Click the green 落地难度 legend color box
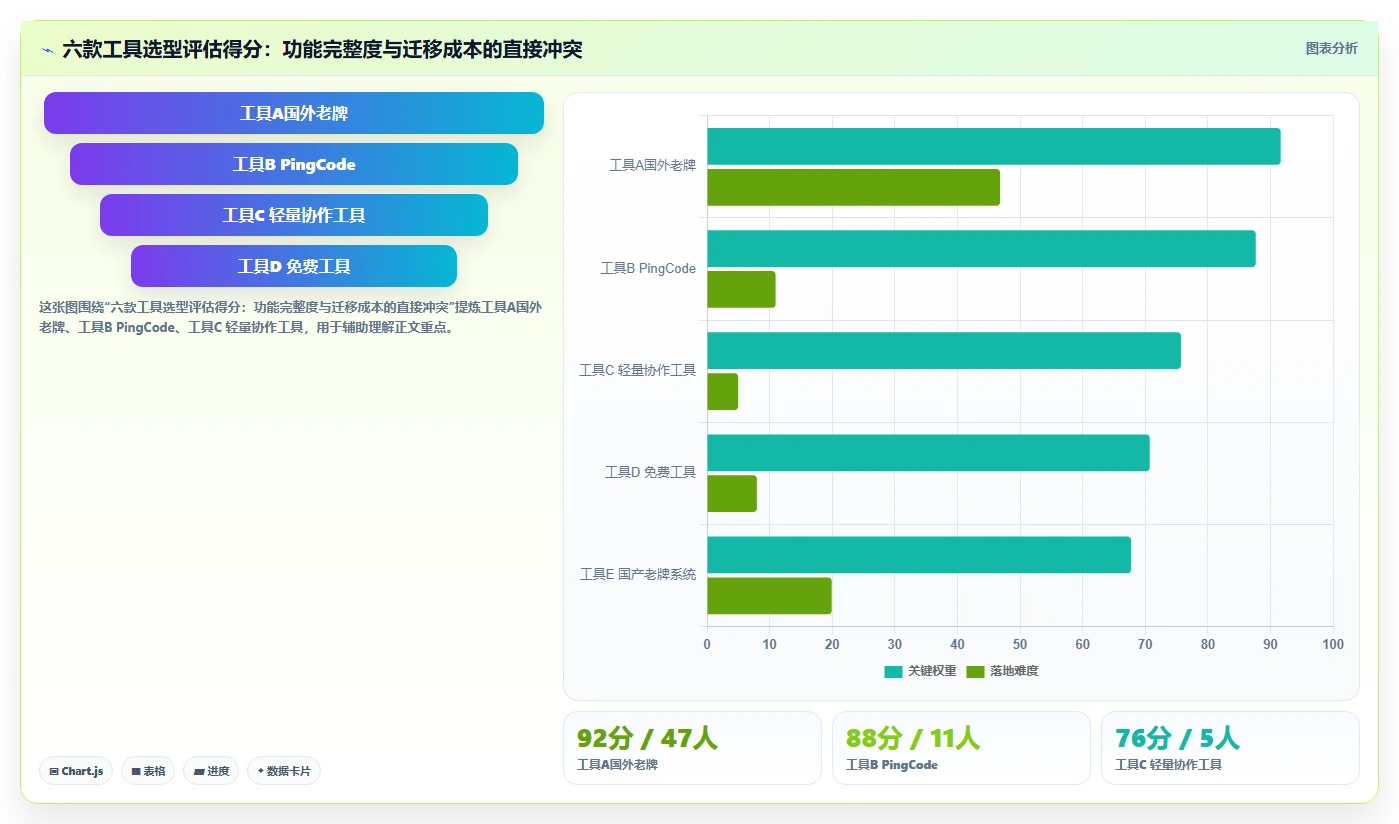 [x=976, y=671]
